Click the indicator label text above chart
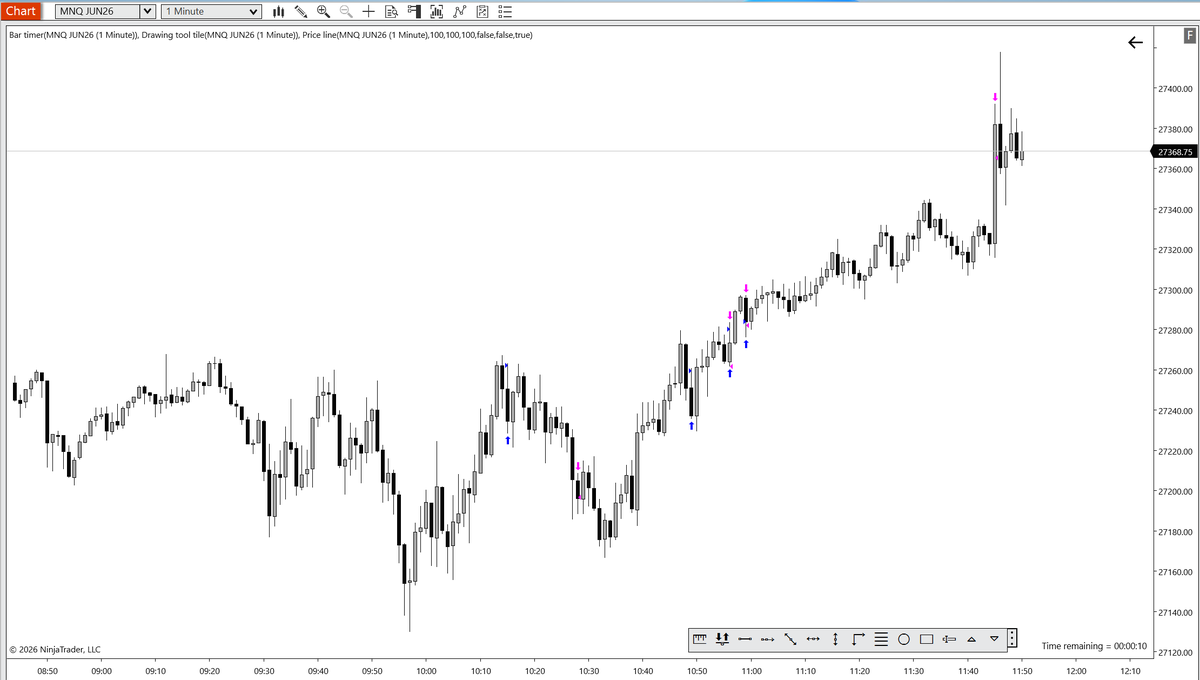Screen dimensions: 1200x680 [271, 35]
